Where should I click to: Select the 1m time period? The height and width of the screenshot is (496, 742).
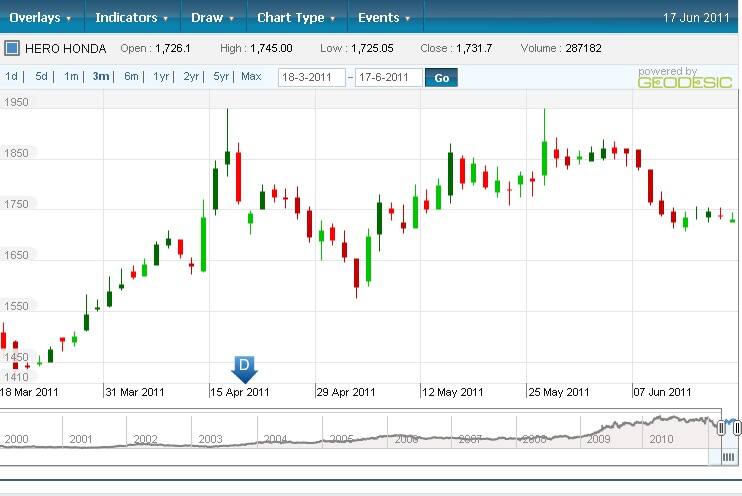(71, 77)
